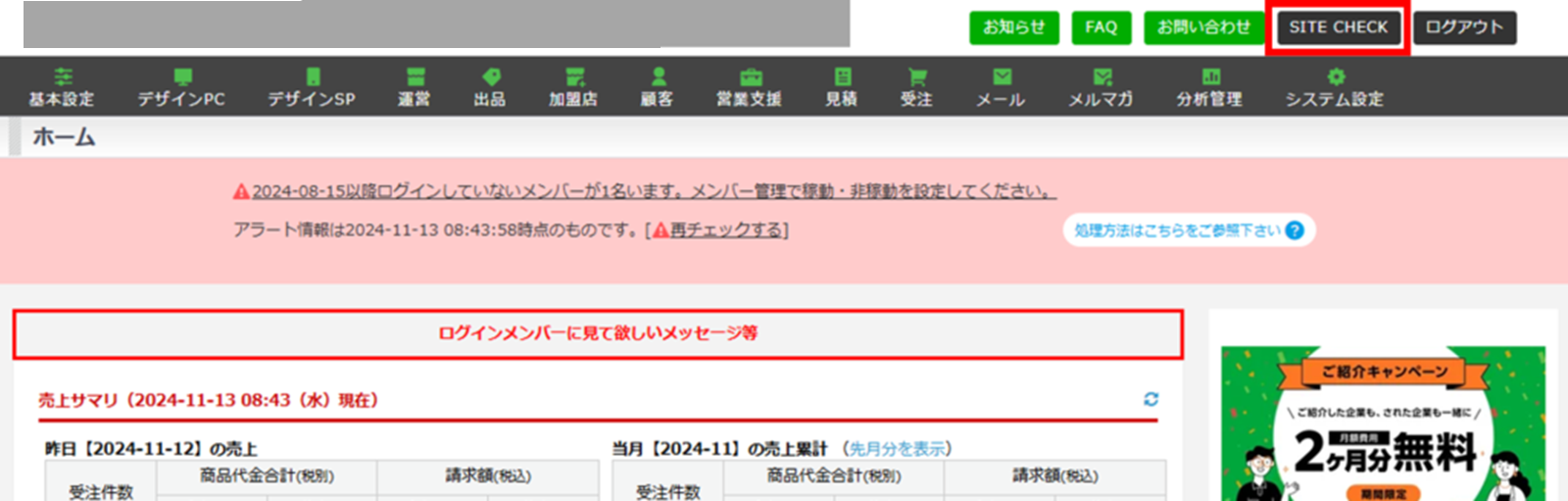
Task: Click the ログアウト button
Action: click(x=1464, y=27)
